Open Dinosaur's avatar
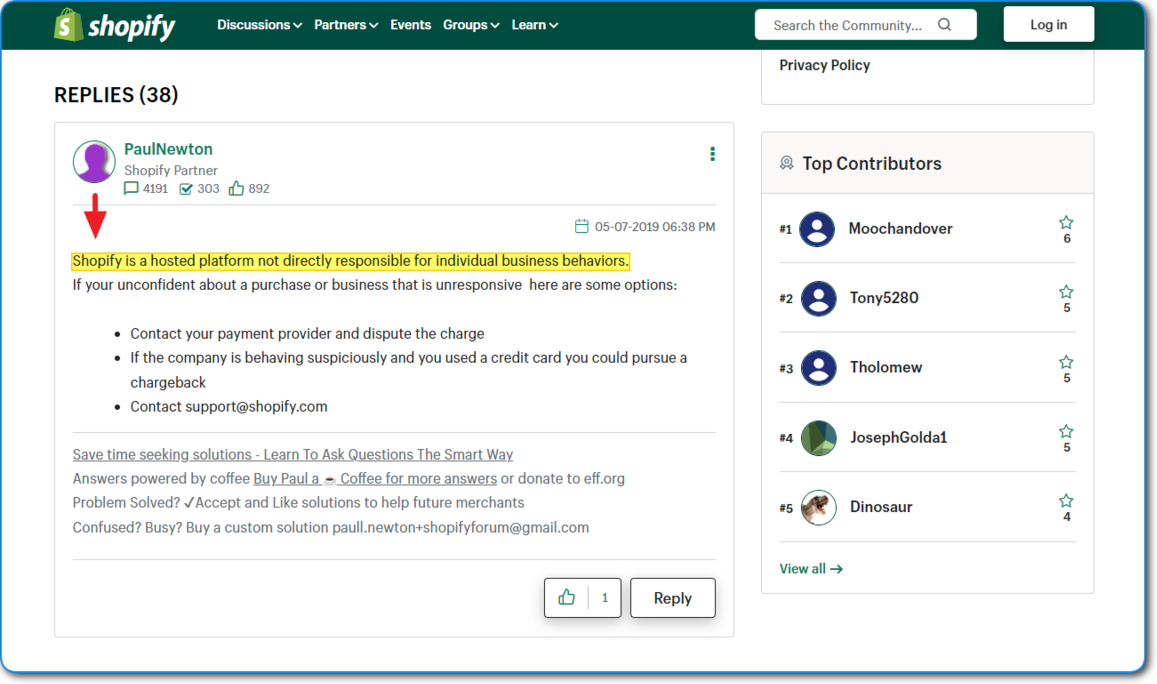This screenshot has width=1157, height=684. coord(818,507)
